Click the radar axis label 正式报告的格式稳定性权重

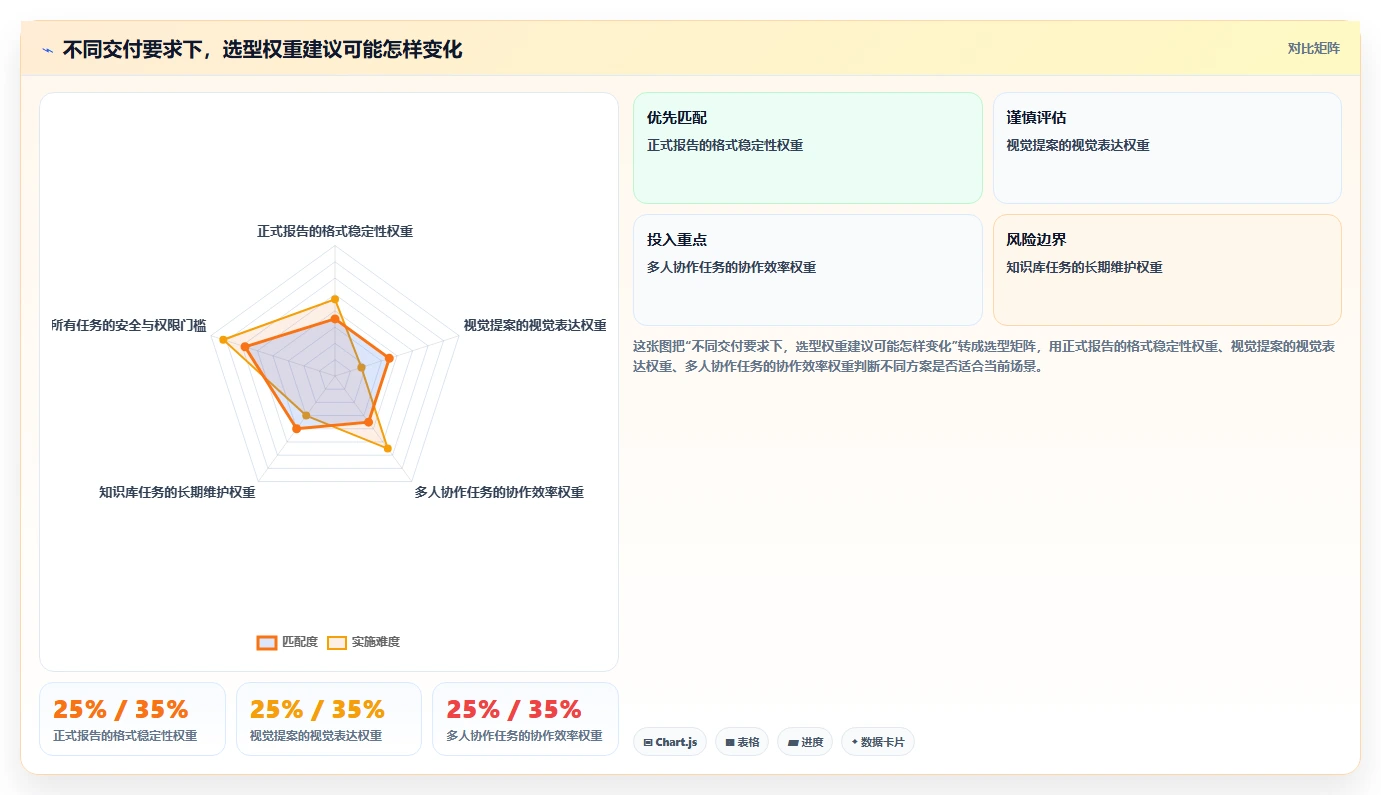pos(335,231)
